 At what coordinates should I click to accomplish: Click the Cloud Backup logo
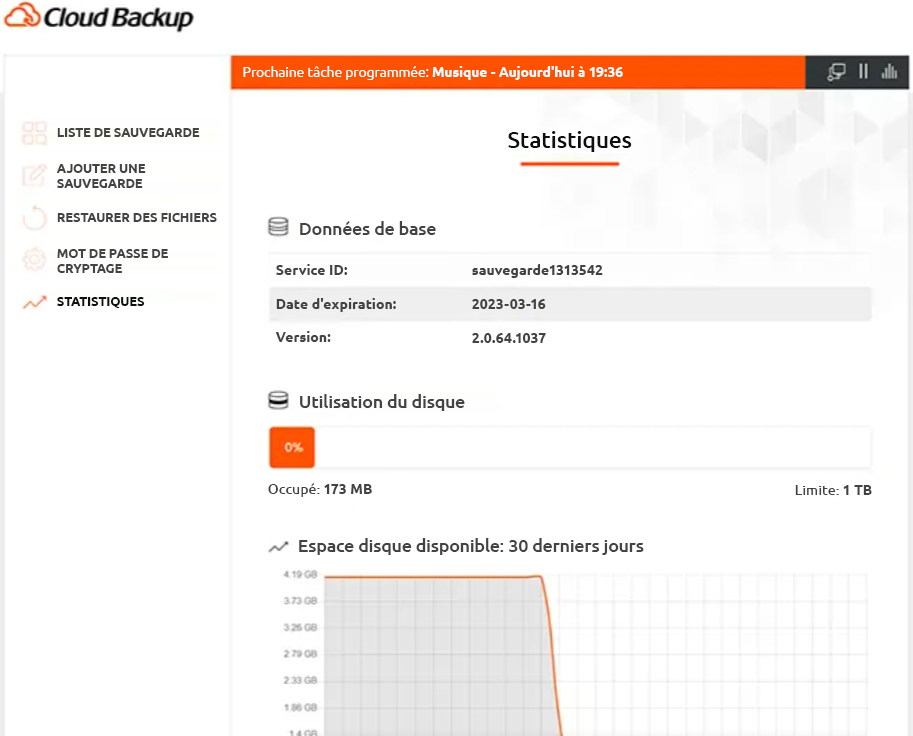coord(100,18)
